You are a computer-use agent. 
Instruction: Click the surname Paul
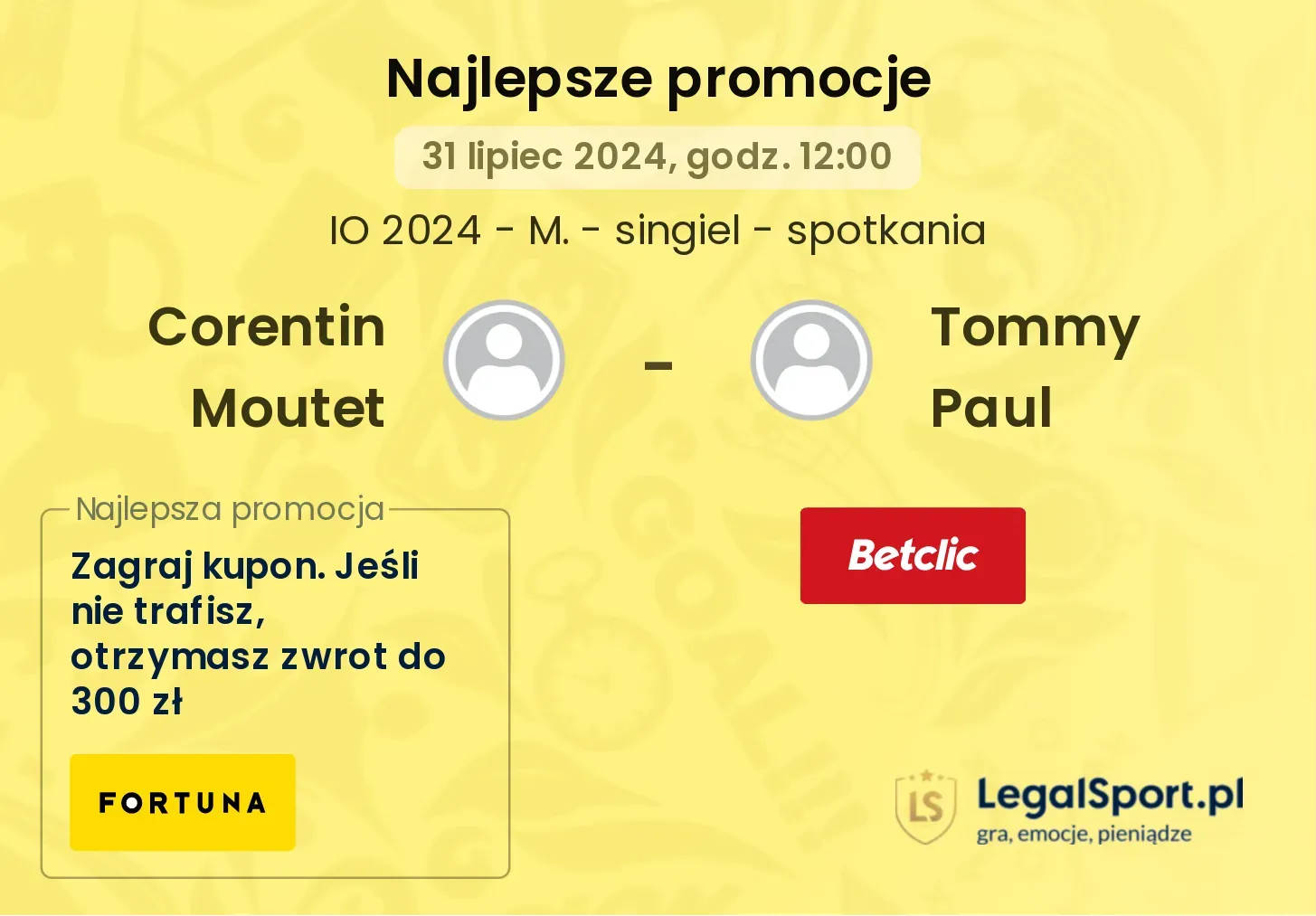coord(991,408)
